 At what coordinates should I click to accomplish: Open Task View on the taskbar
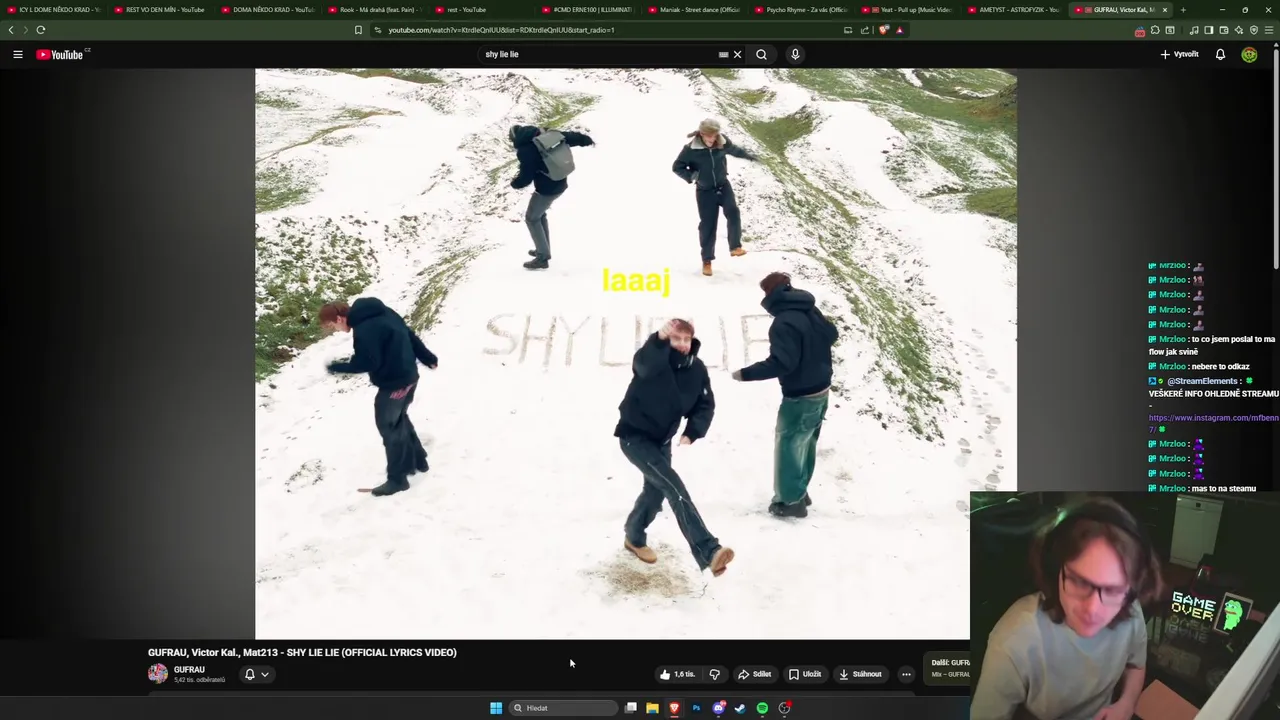[x=631, y=708]
